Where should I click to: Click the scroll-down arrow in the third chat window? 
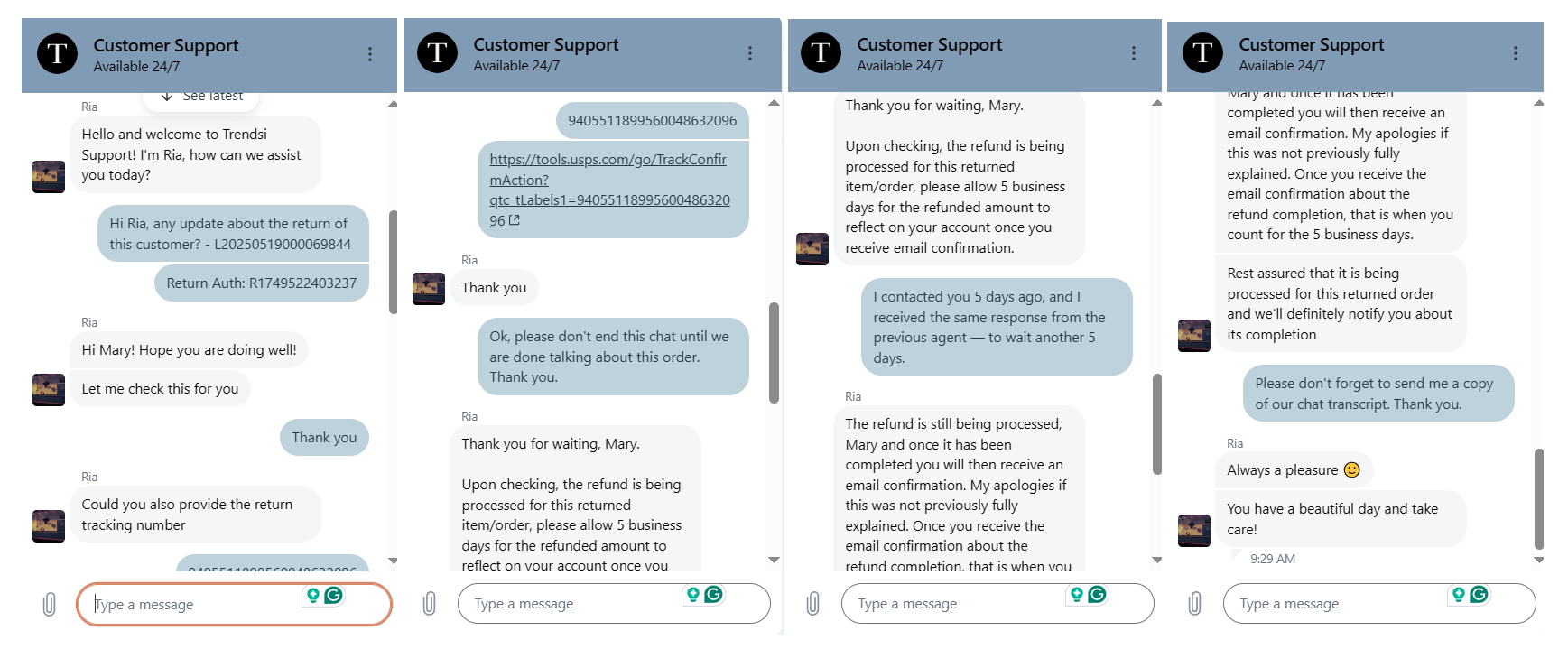pyautogui.click(x=1157, y=561)
